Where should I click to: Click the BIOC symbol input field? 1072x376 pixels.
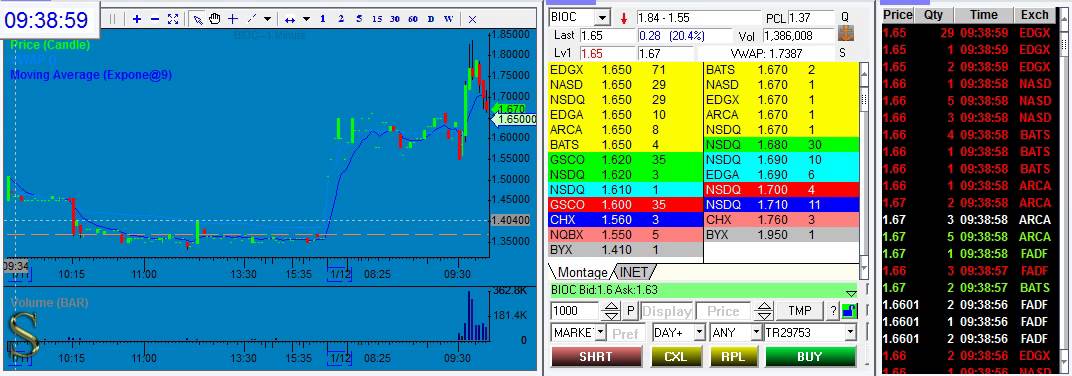click(x=572, y=17)
